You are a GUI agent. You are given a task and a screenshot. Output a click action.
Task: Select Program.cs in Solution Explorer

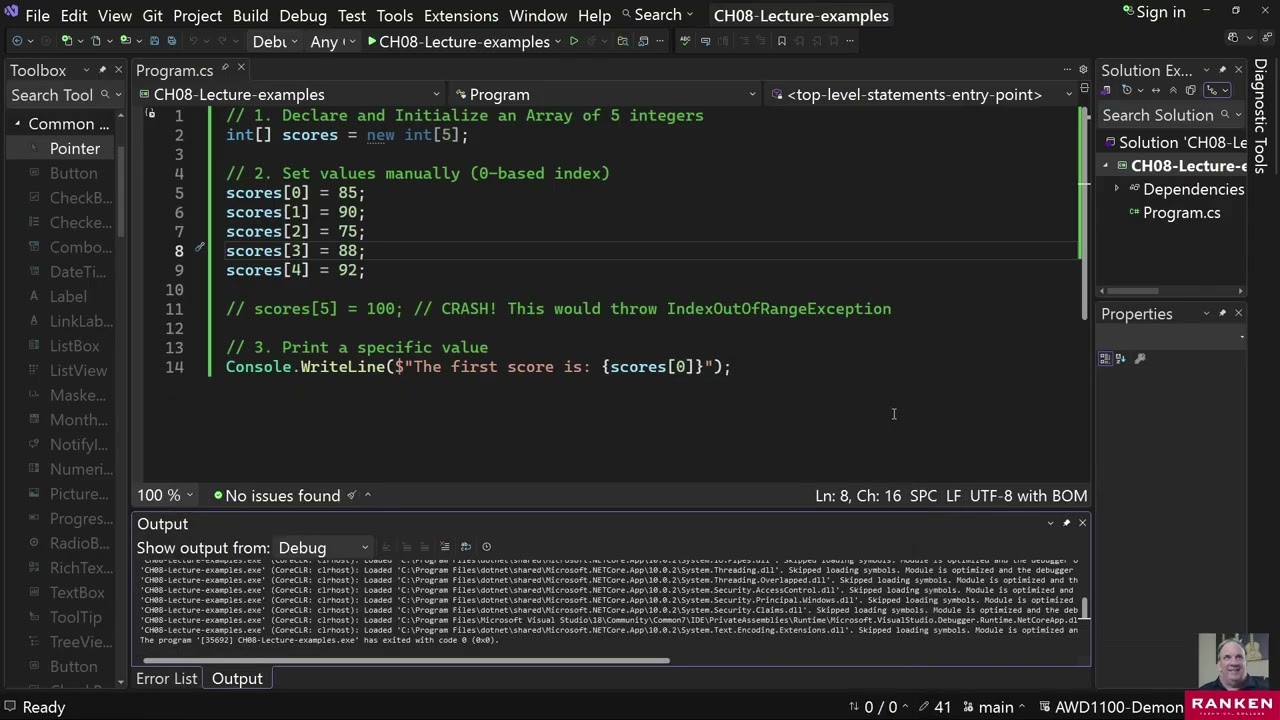[x=1181, y=213]
